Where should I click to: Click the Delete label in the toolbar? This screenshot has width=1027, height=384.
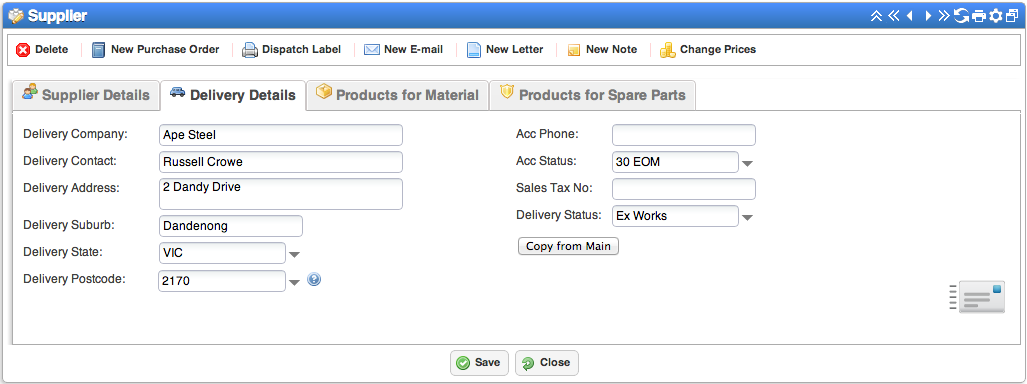(x=52, y=50)
